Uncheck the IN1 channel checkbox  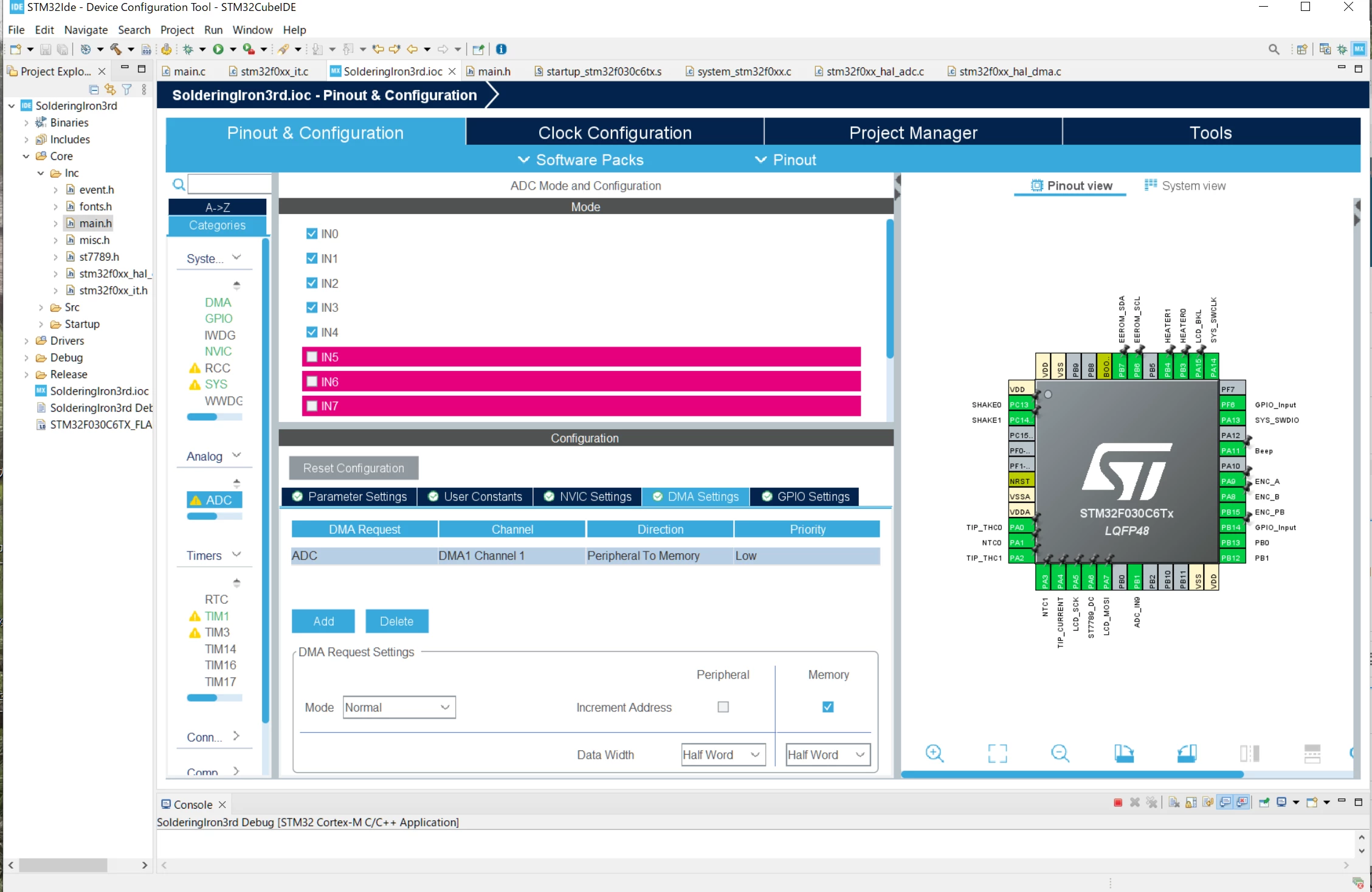(312, 258)
